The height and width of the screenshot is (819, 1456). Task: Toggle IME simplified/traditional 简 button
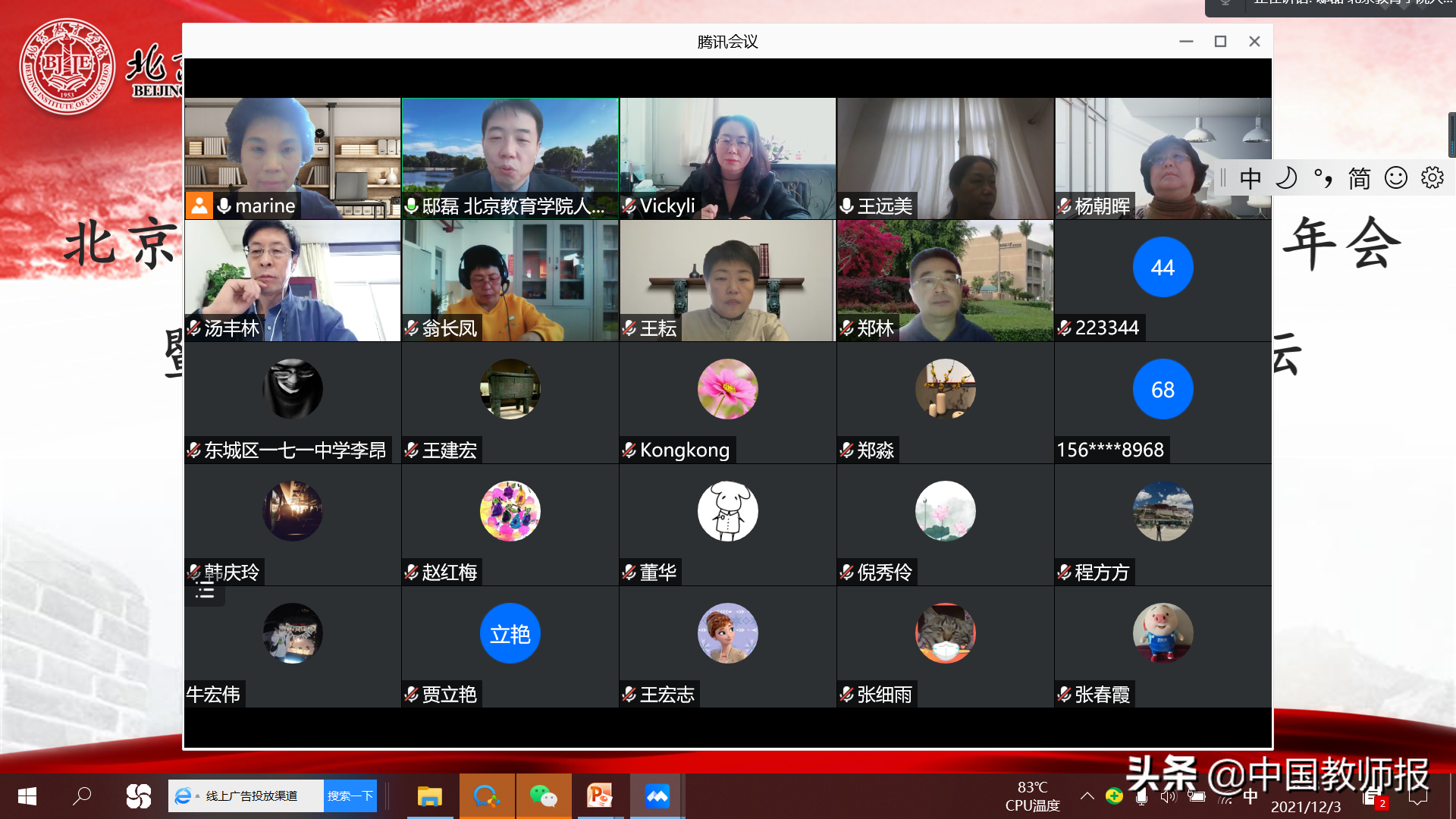(x=1359, y=178)
